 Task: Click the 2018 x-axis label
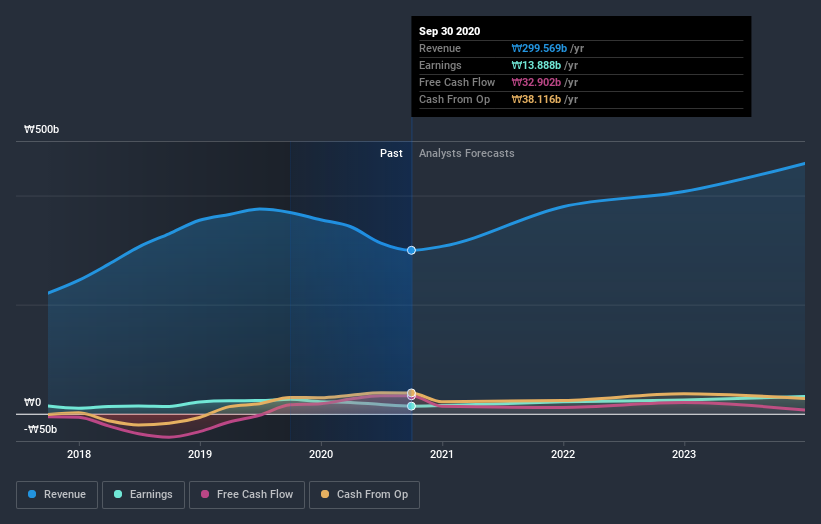(x=79, y=454)
